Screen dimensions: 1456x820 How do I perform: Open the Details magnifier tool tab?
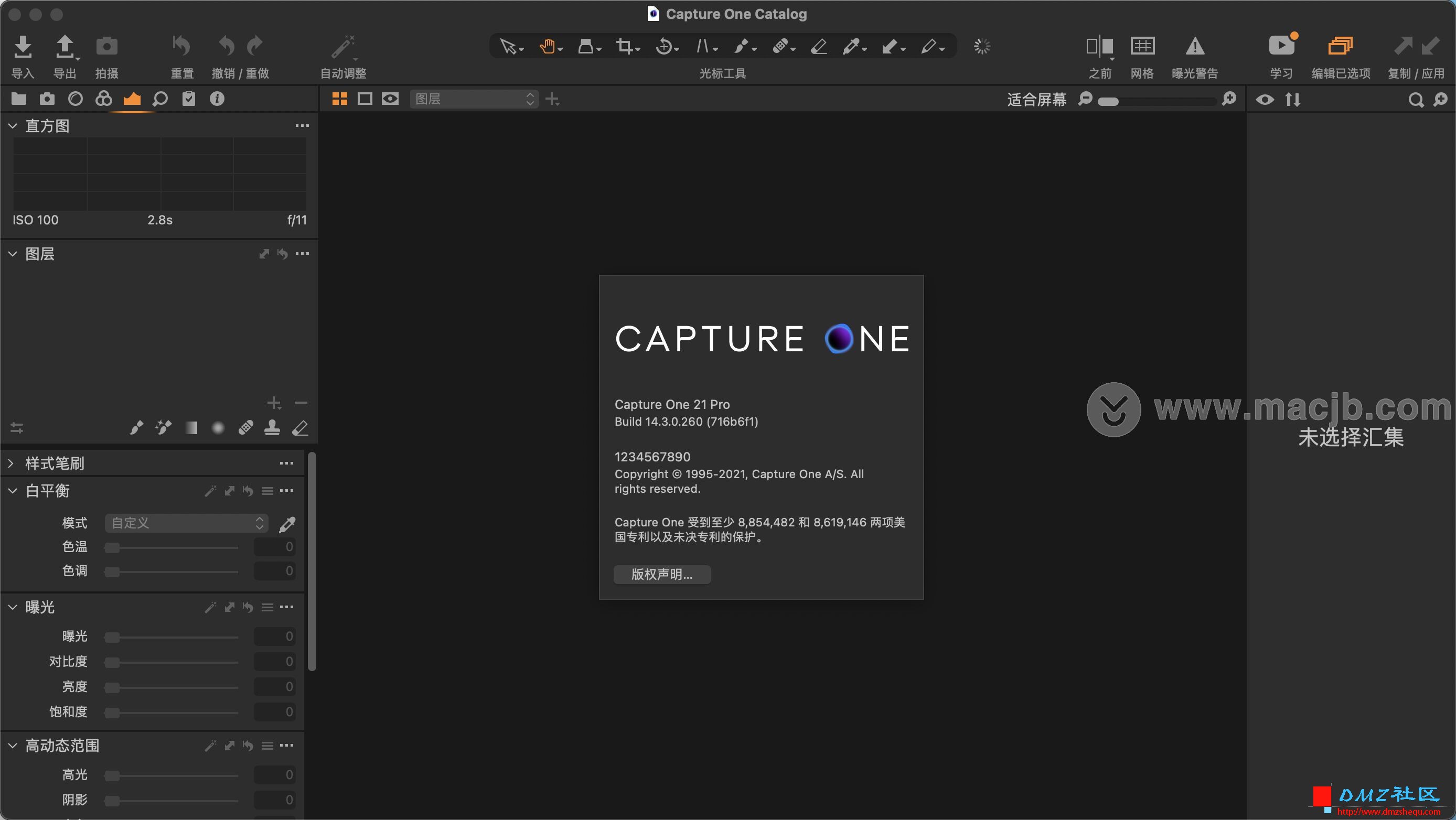(160, 99)
